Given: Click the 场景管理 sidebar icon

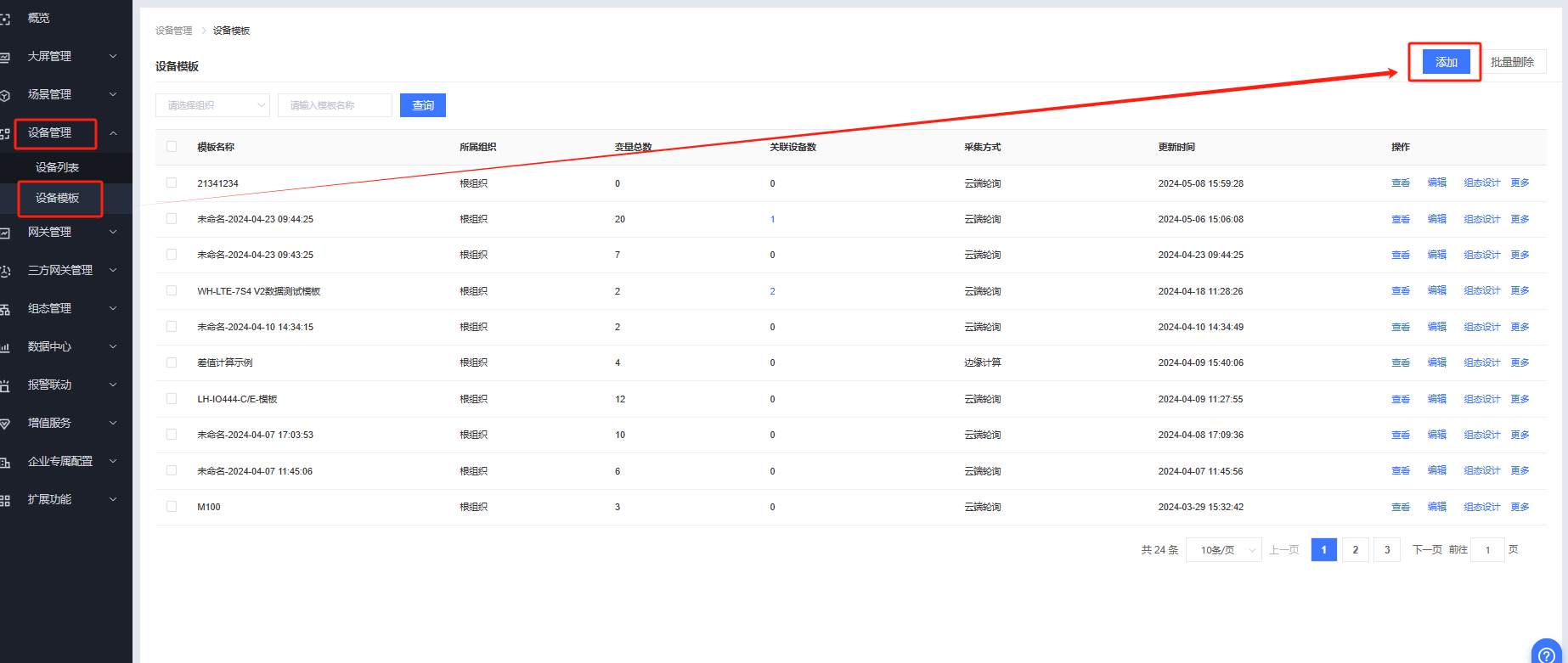Looking at the screenshot, I should 5,95.
